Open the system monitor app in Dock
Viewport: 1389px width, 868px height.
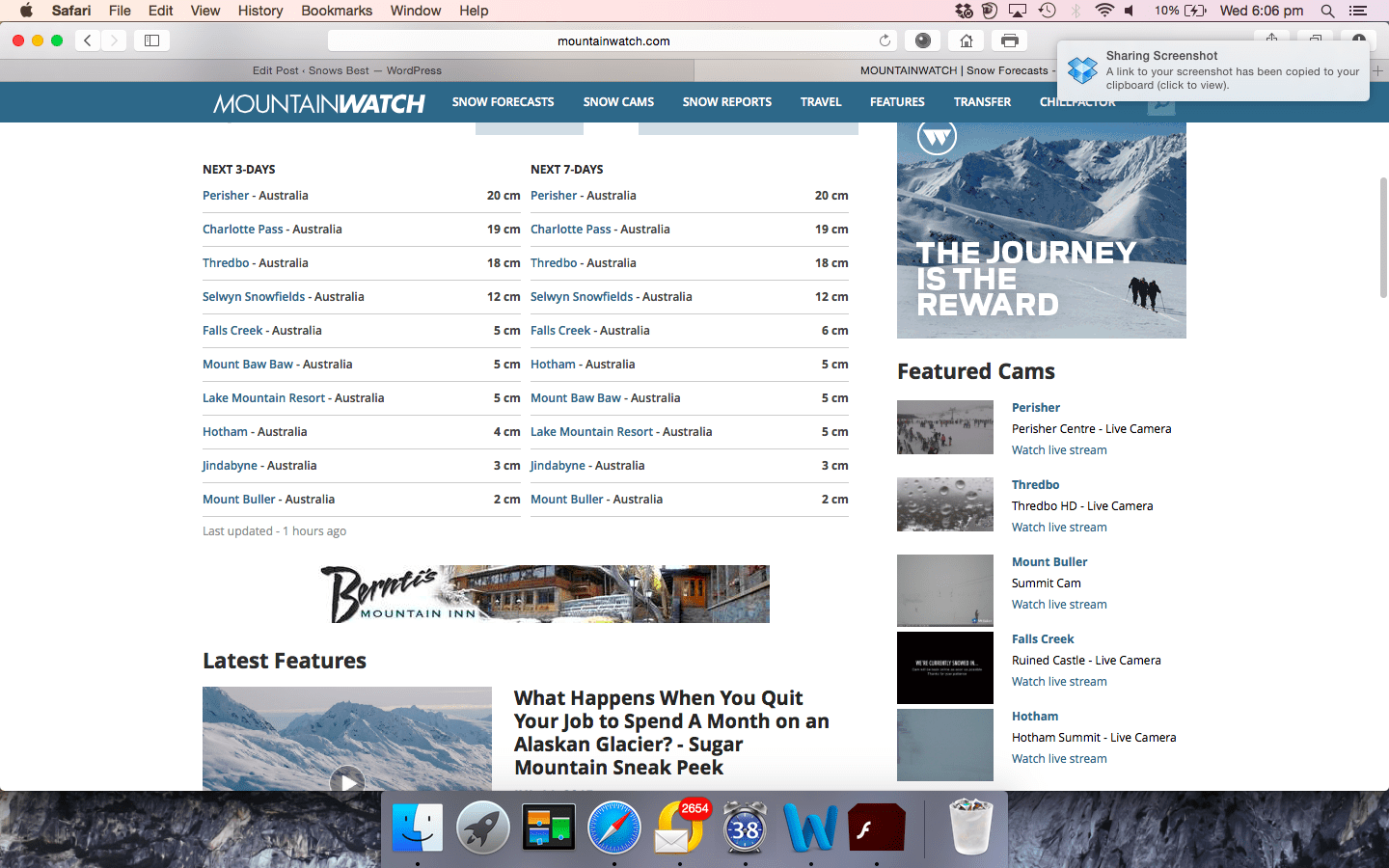tap(549, 827)
